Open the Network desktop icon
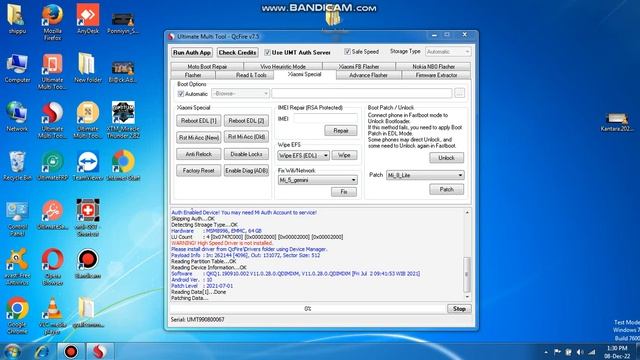Viewport: 640px width, 360px height. (x=17, y=117)
